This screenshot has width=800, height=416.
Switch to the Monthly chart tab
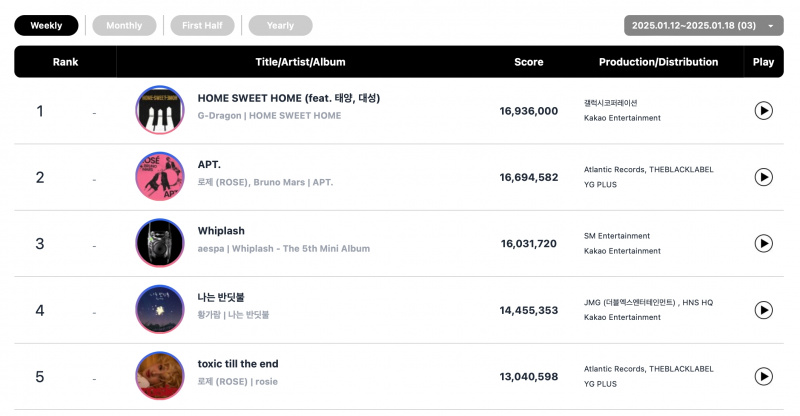click(x=124, y=26)
